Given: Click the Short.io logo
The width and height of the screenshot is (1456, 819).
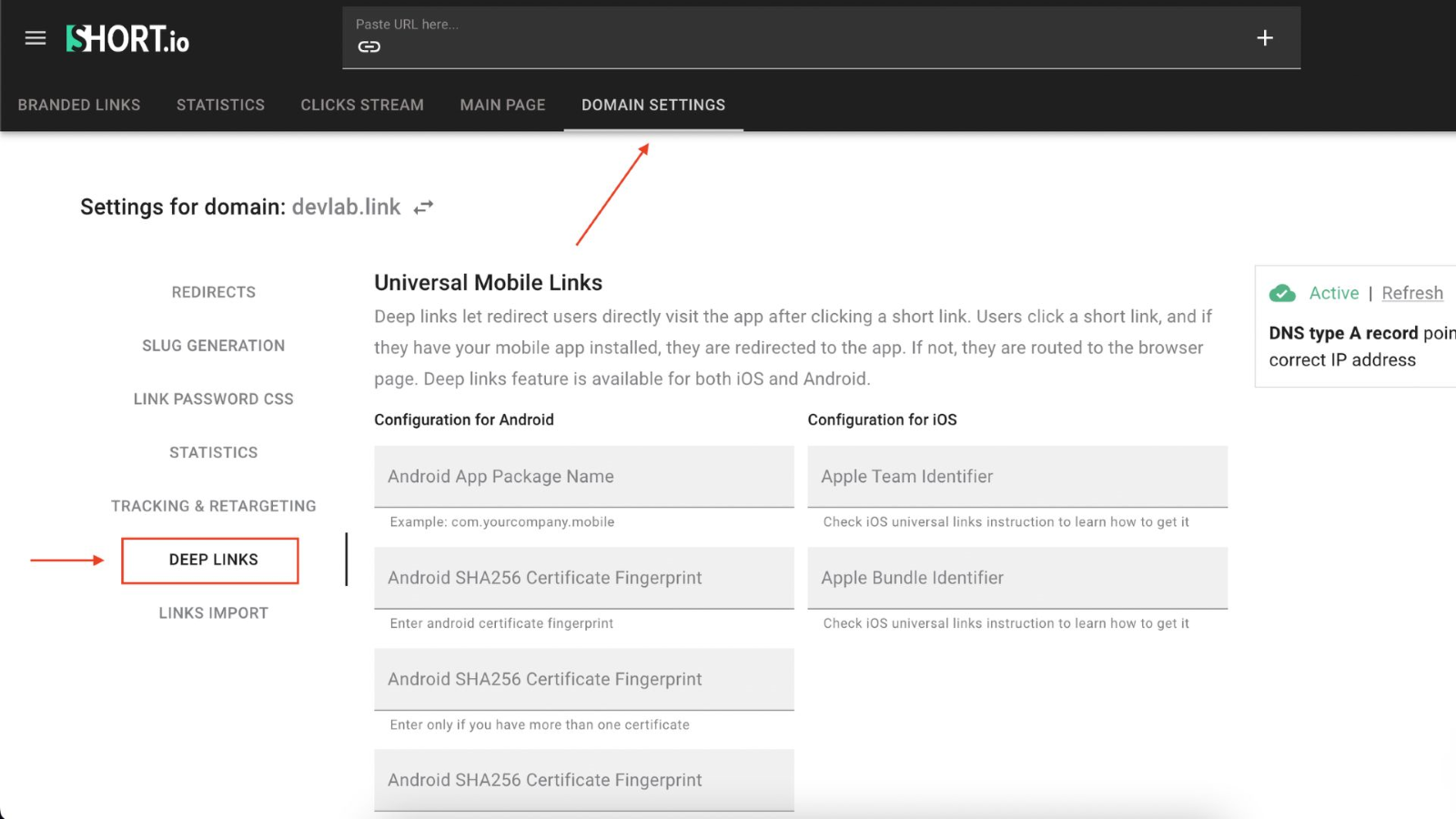Looking at the screenshot, I should tap(127, 38).
